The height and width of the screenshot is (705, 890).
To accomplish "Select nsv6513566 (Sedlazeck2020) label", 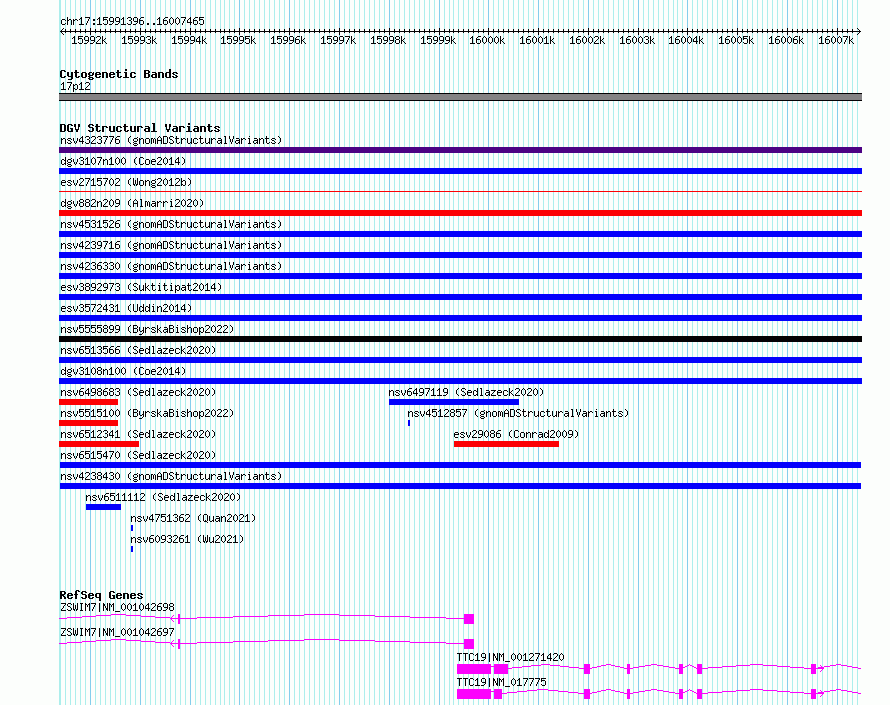I will click(x=138, y=350).
